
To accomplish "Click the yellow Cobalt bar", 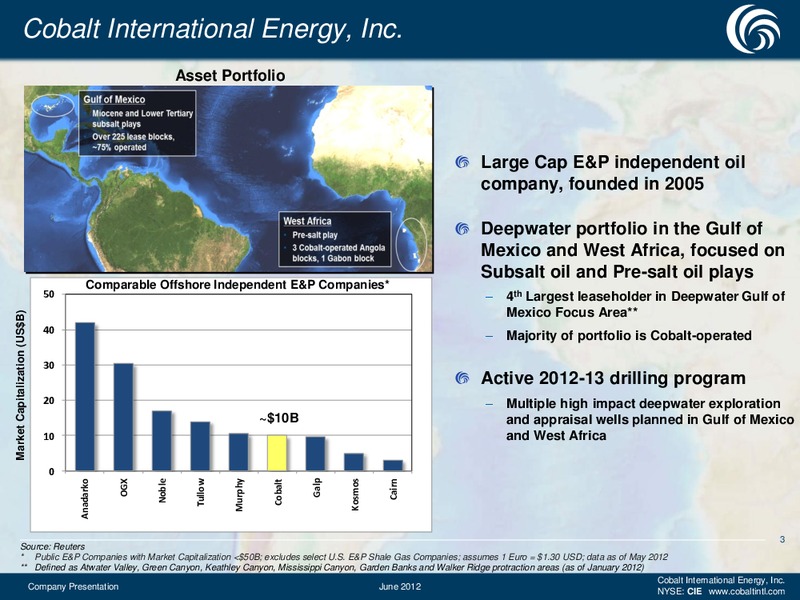I will tap(277, 453).
